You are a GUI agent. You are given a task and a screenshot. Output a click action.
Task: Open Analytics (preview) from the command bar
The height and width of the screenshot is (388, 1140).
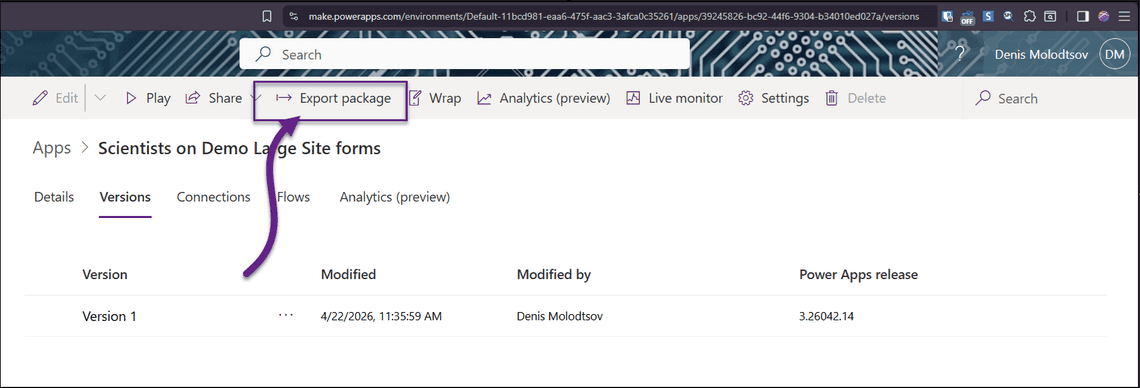click(544, 98)
